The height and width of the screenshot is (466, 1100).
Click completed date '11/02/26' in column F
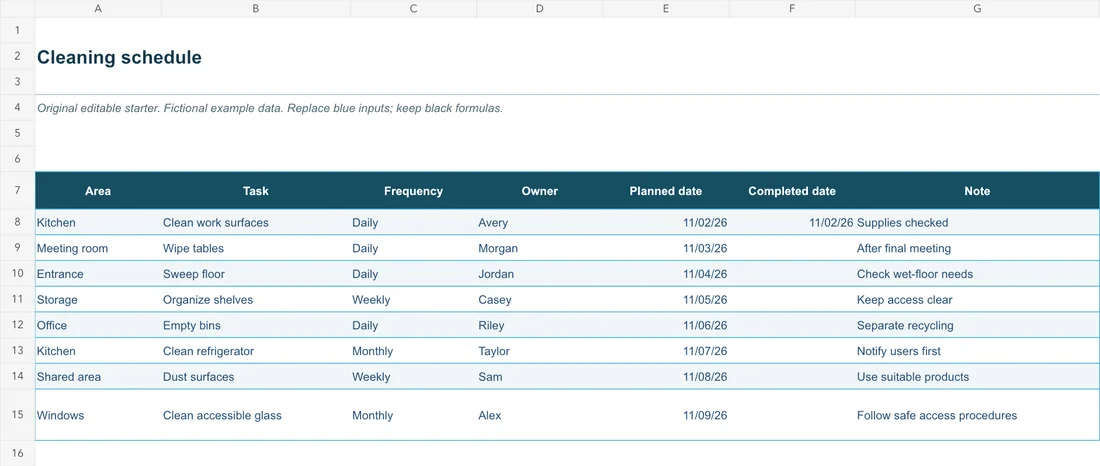pyautogui.click(x=792, y=222)
